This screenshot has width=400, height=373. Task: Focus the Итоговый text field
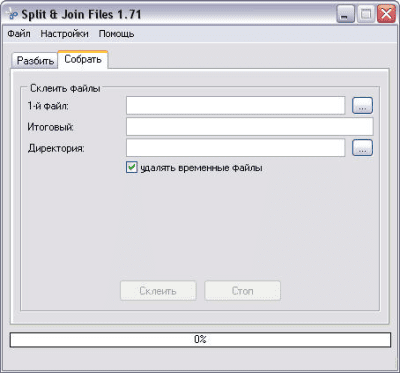(x=249, y=127)
